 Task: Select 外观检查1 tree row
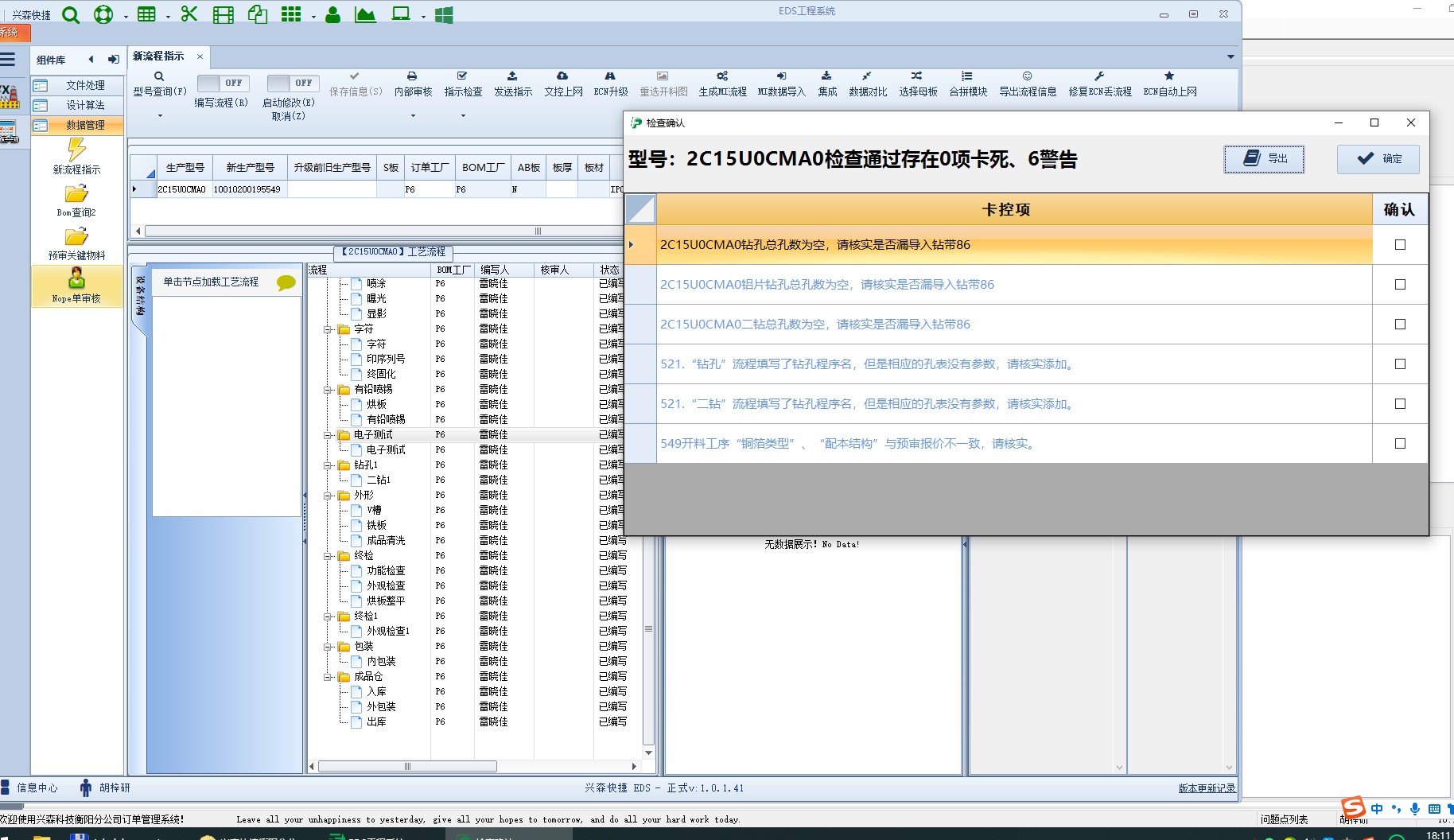click(388, 632)
